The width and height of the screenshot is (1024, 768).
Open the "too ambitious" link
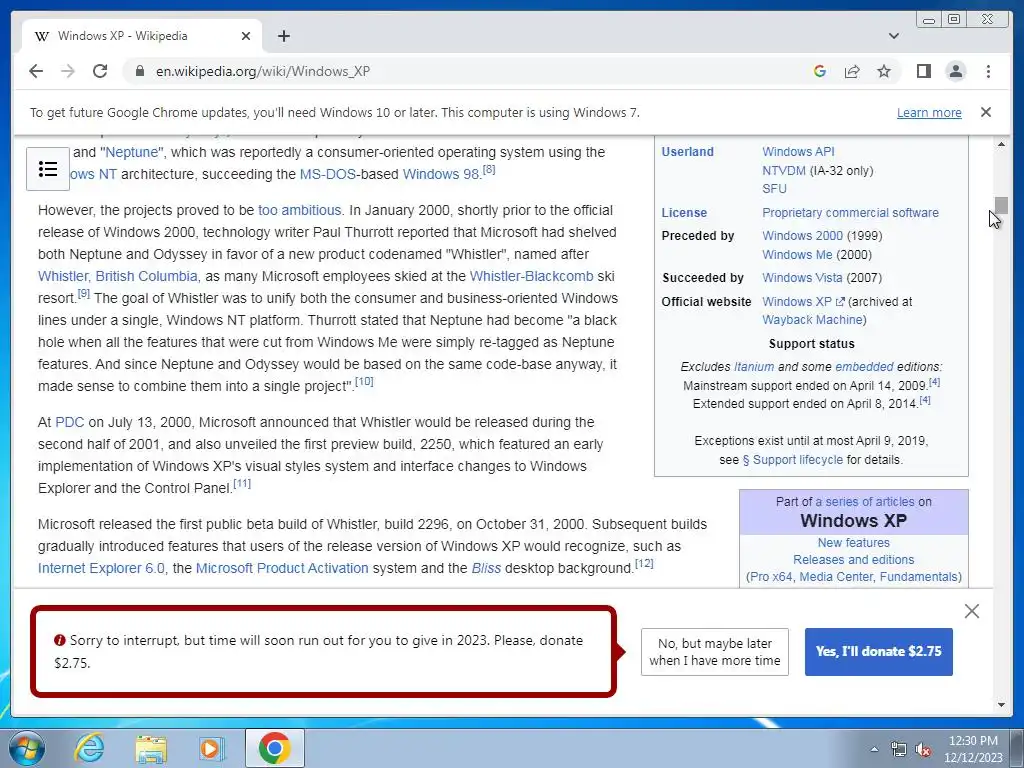[x=300, y=210]
